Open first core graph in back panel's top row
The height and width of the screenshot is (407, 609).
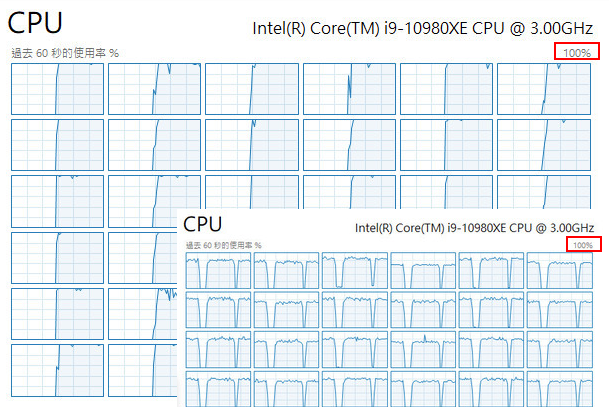57,89
